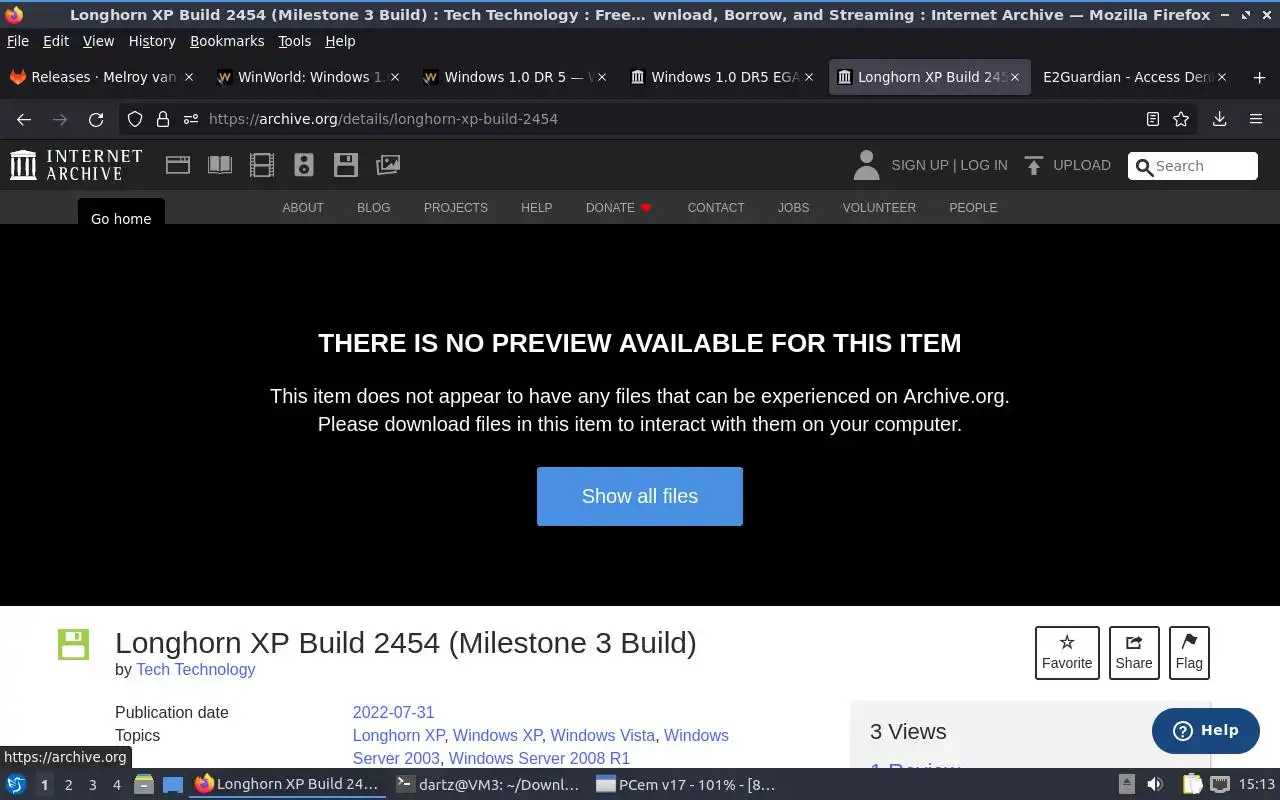Viewport: 1280px width, 800px height.
Task: Flag this item using the Flag button
Action: click(1189, 652)
